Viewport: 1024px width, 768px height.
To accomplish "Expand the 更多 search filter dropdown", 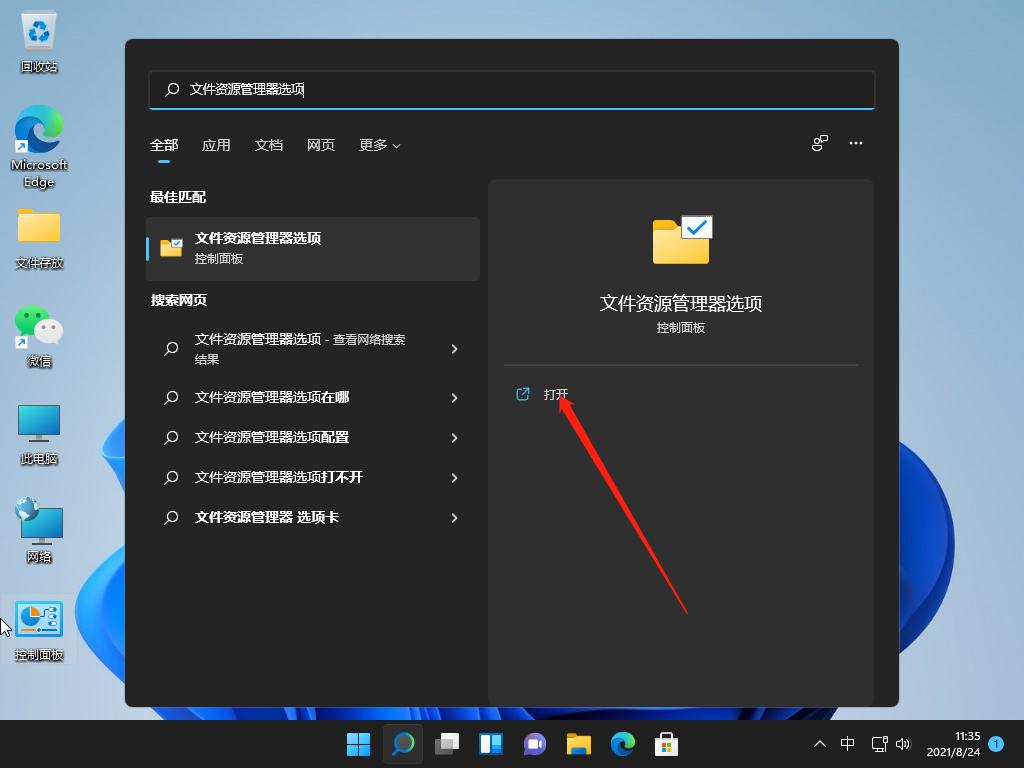I will click(379, 145).
